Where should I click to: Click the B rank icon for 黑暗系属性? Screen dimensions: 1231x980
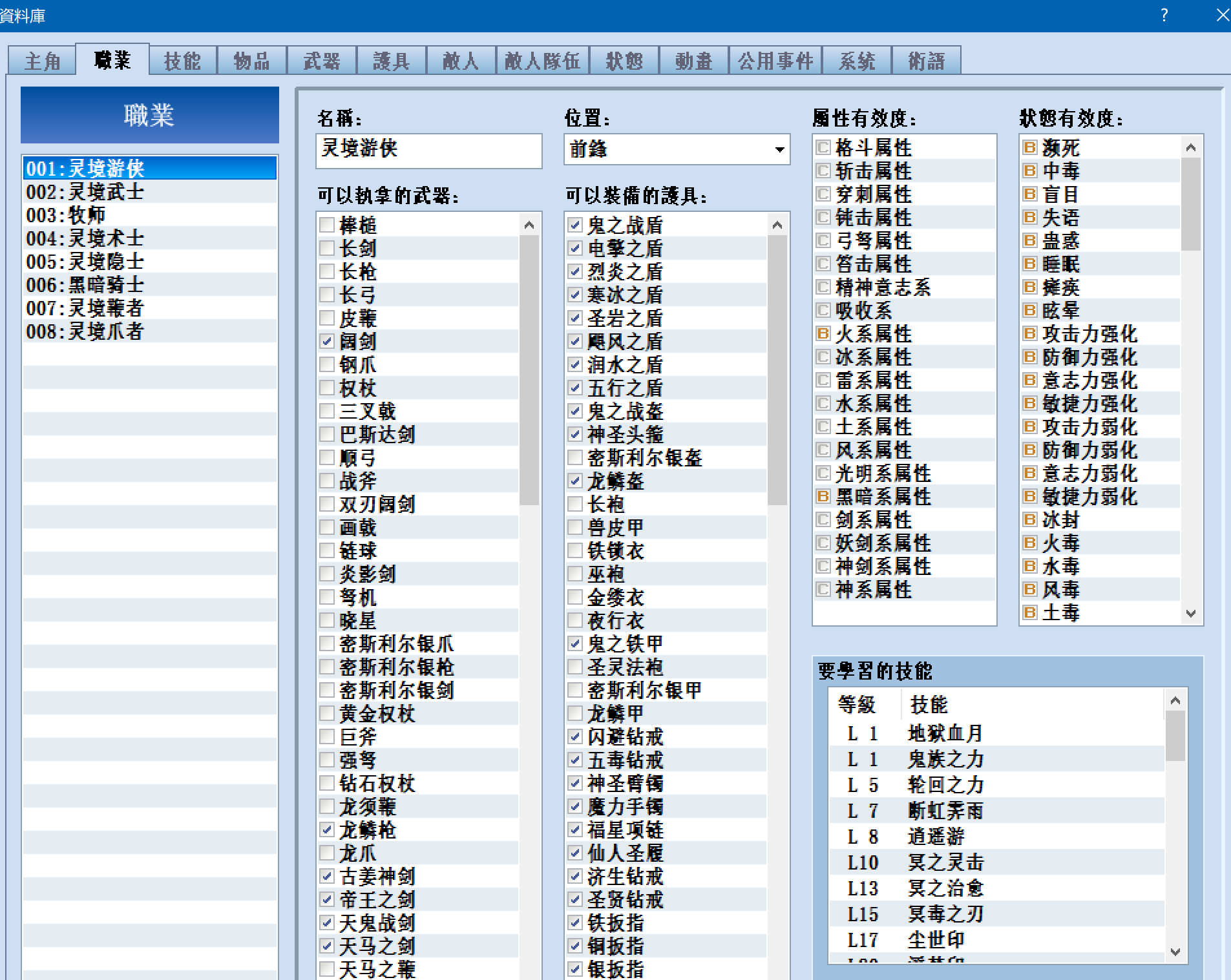(823, 496)
